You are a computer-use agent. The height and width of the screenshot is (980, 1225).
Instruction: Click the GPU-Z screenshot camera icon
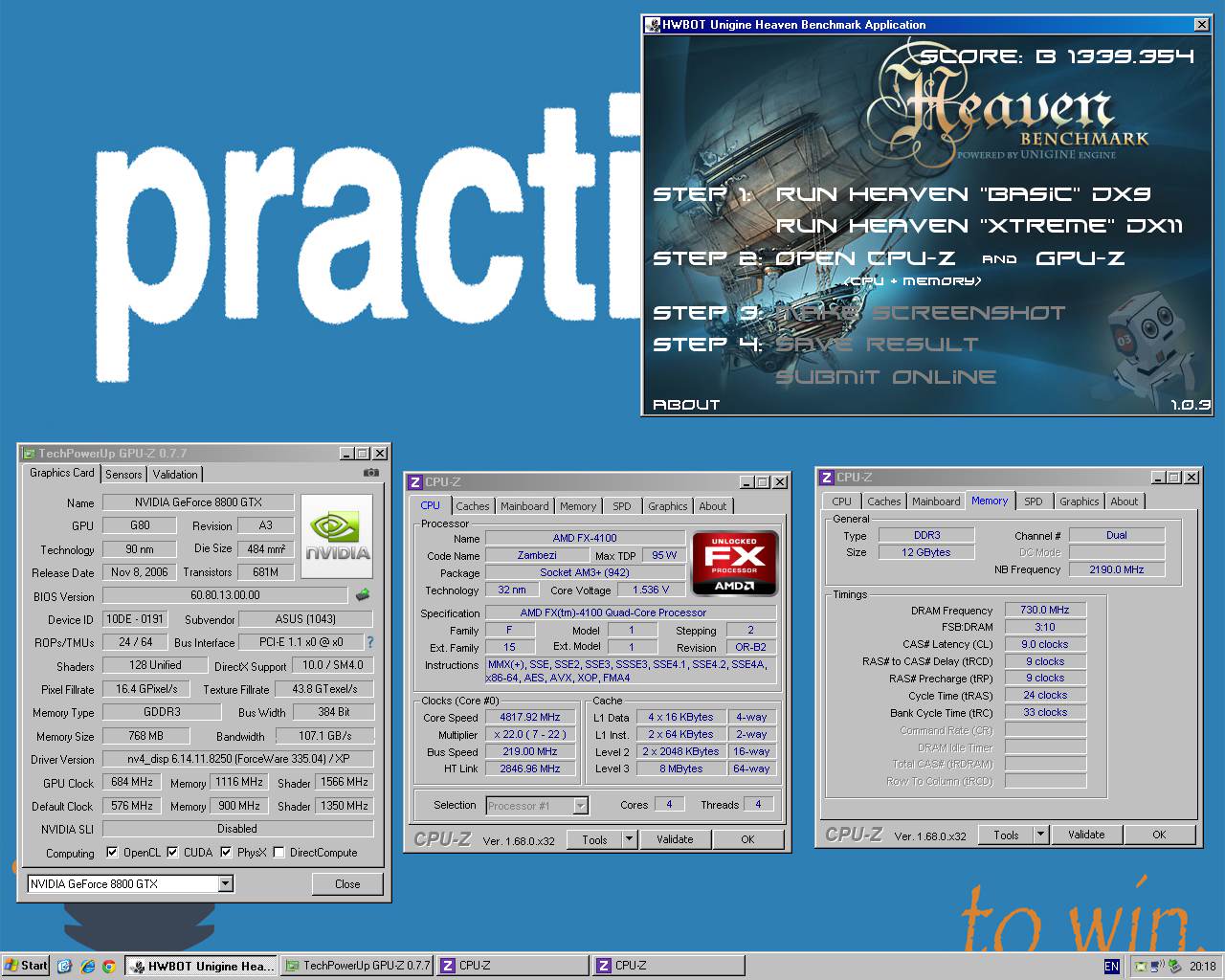click(371, 473)
